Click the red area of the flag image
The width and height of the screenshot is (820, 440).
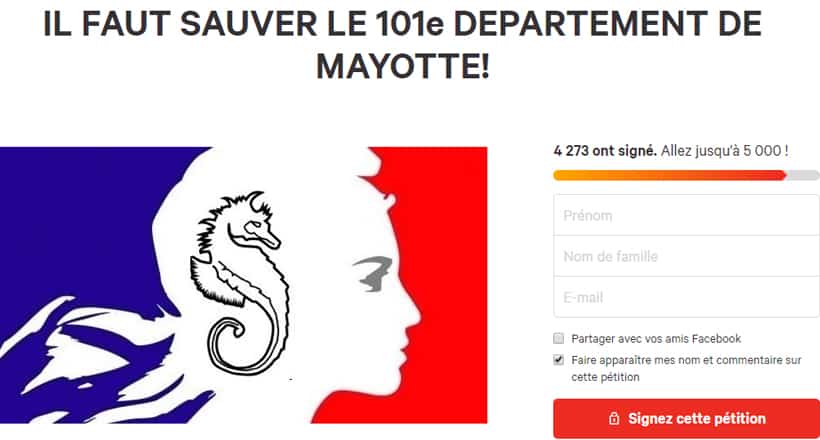[450, 262]
